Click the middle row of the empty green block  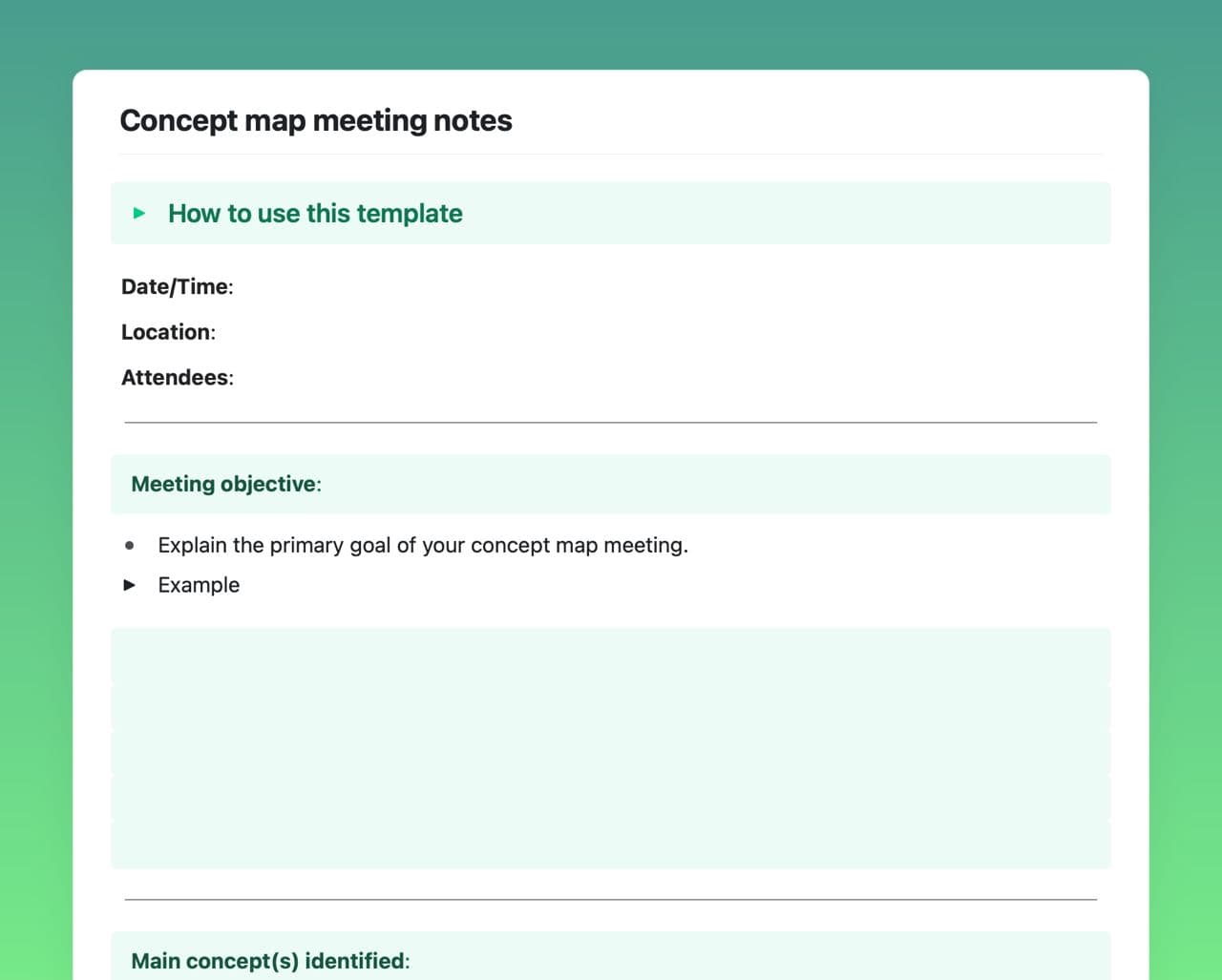(611, 752)
